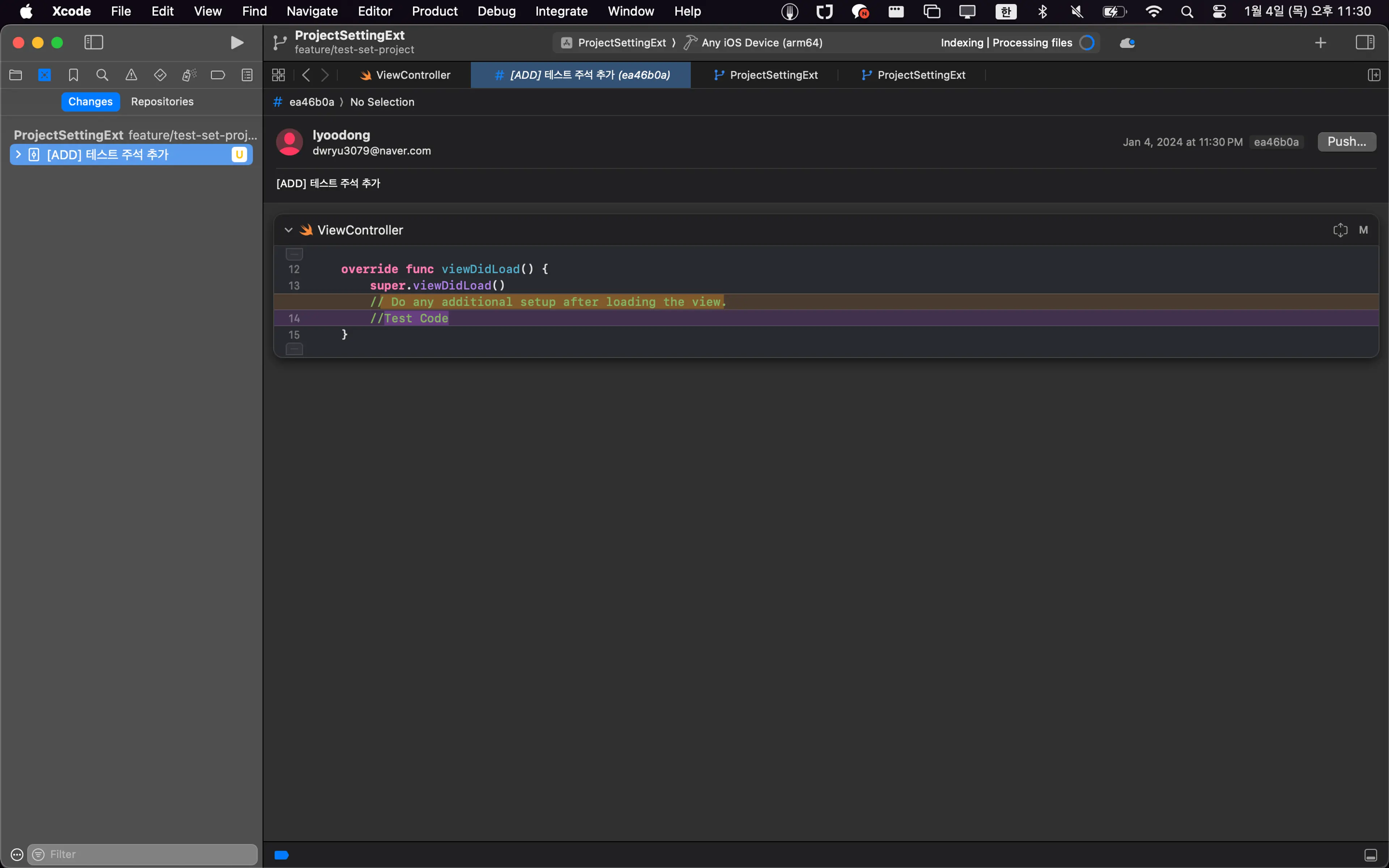Screen dimensions: 1389x868
Task: Click the branch icon beside project title
Action: (280, 42)
